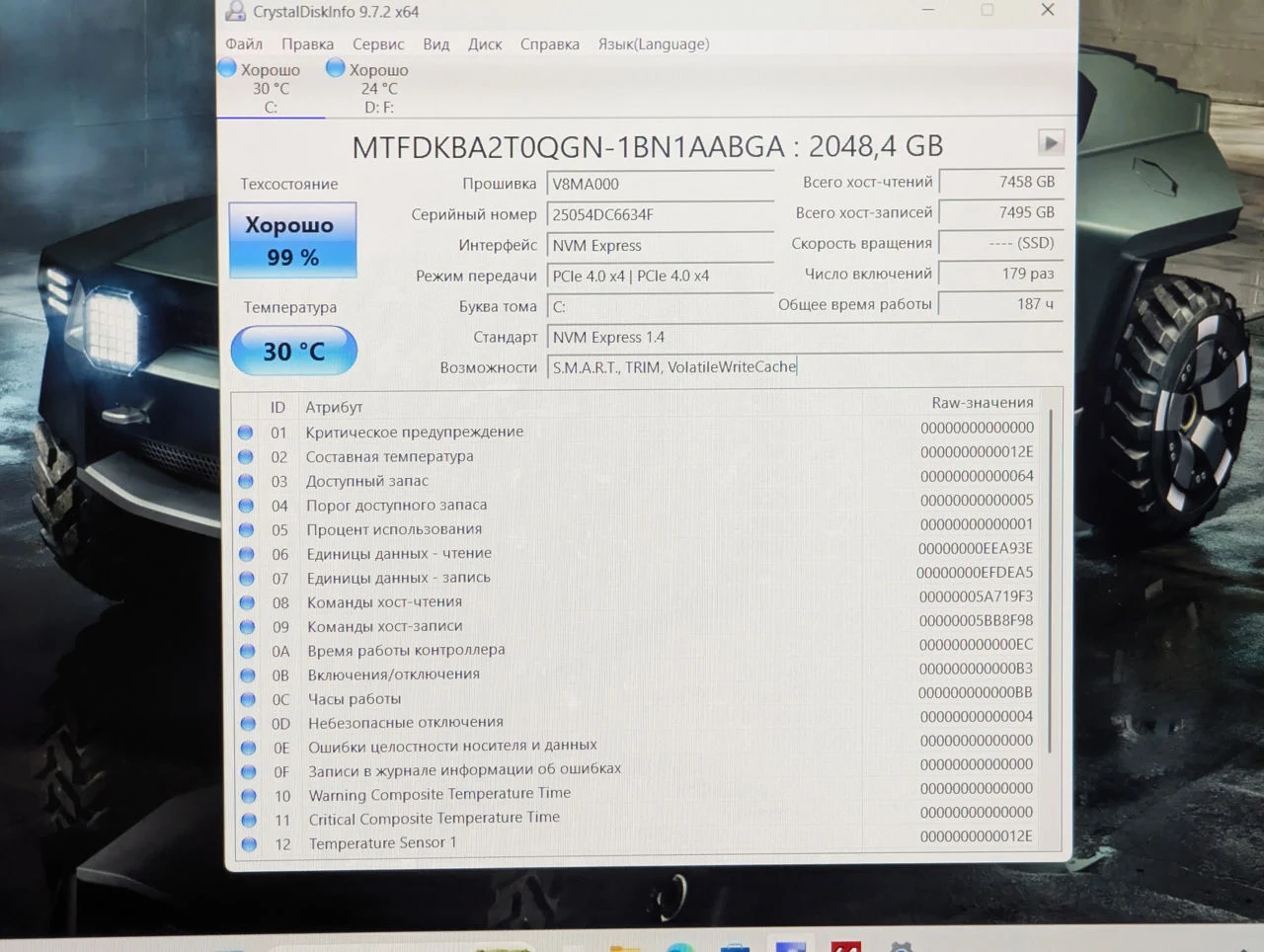This screenshot has height=952, width=1264.
Task: Click the status icon for Небезопасные отключения
Action: click(x=249, y=723)
